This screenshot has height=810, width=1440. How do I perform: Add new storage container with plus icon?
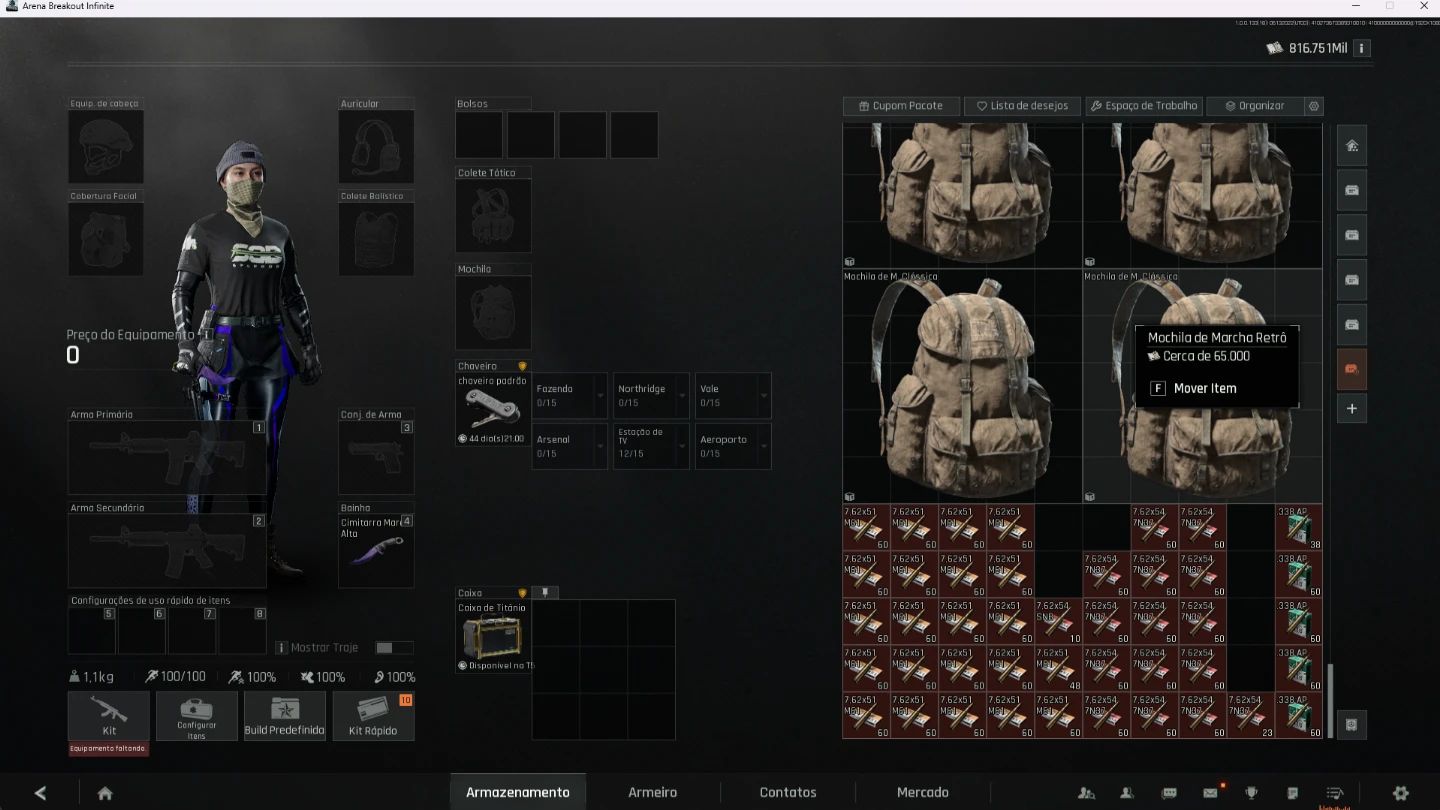1352,408
